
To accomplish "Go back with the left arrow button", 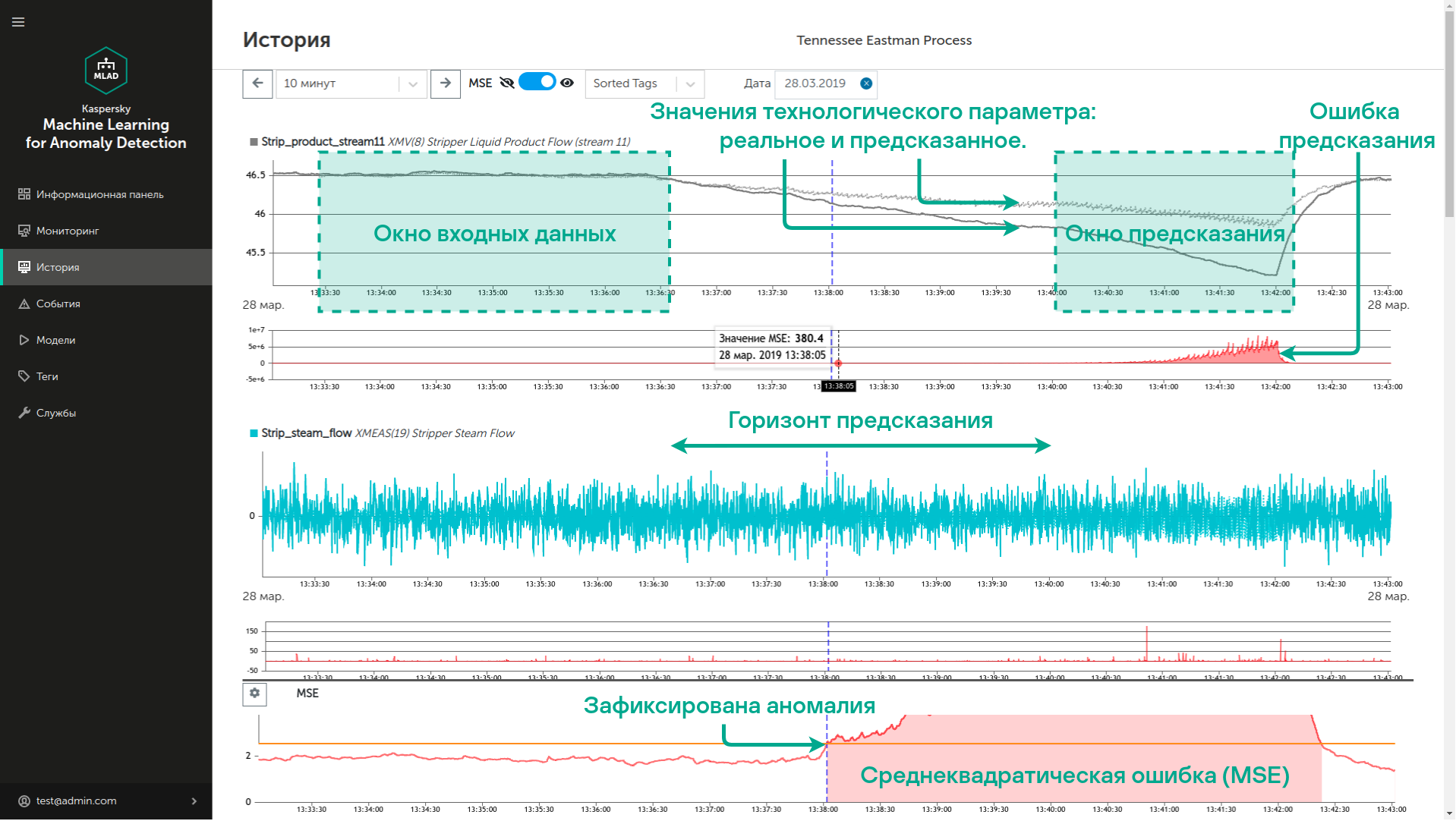I will tap(257, 83).
